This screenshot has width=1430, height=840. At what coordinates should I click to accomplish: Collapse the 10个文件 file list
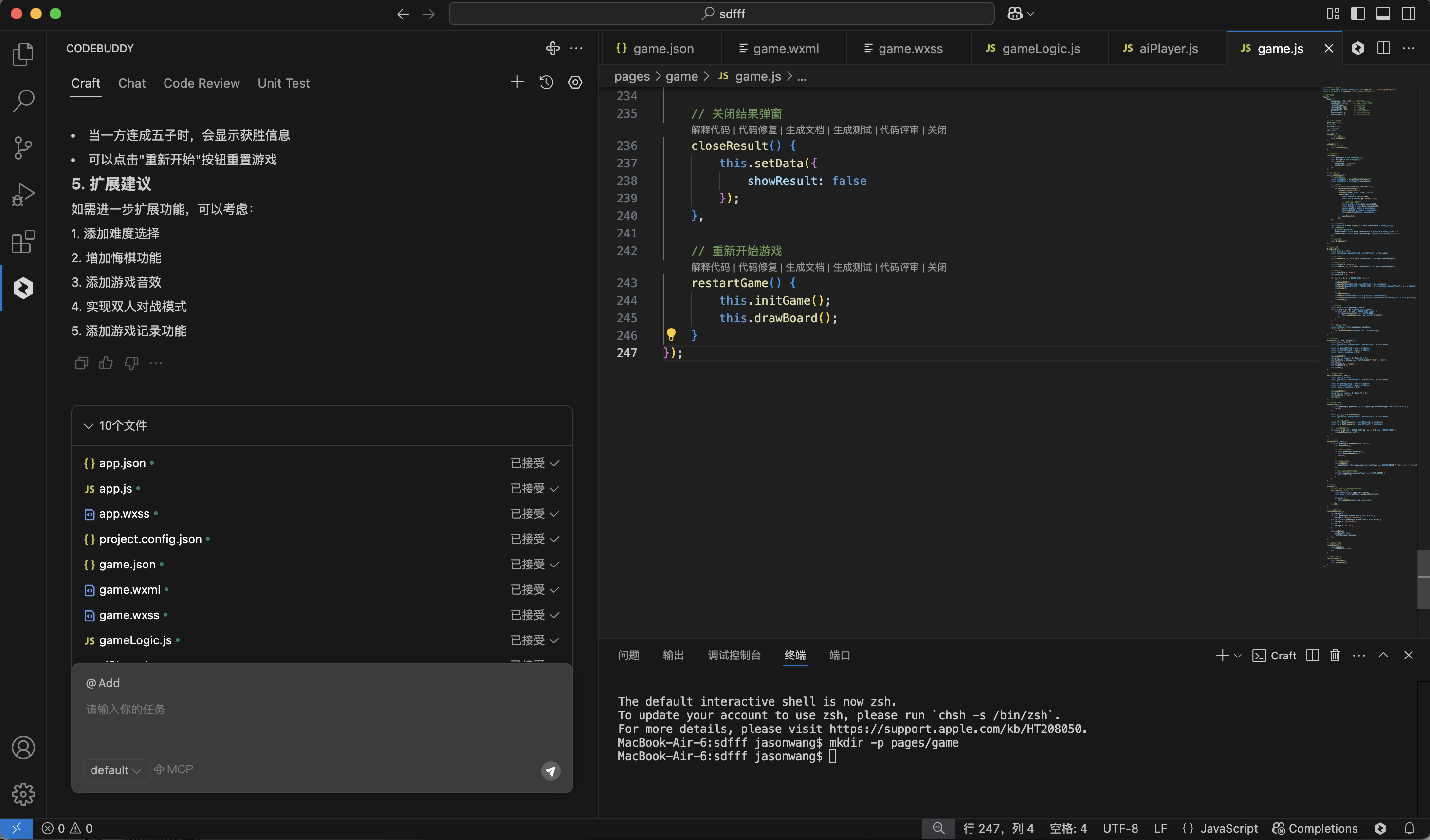[x=88, y=426]
